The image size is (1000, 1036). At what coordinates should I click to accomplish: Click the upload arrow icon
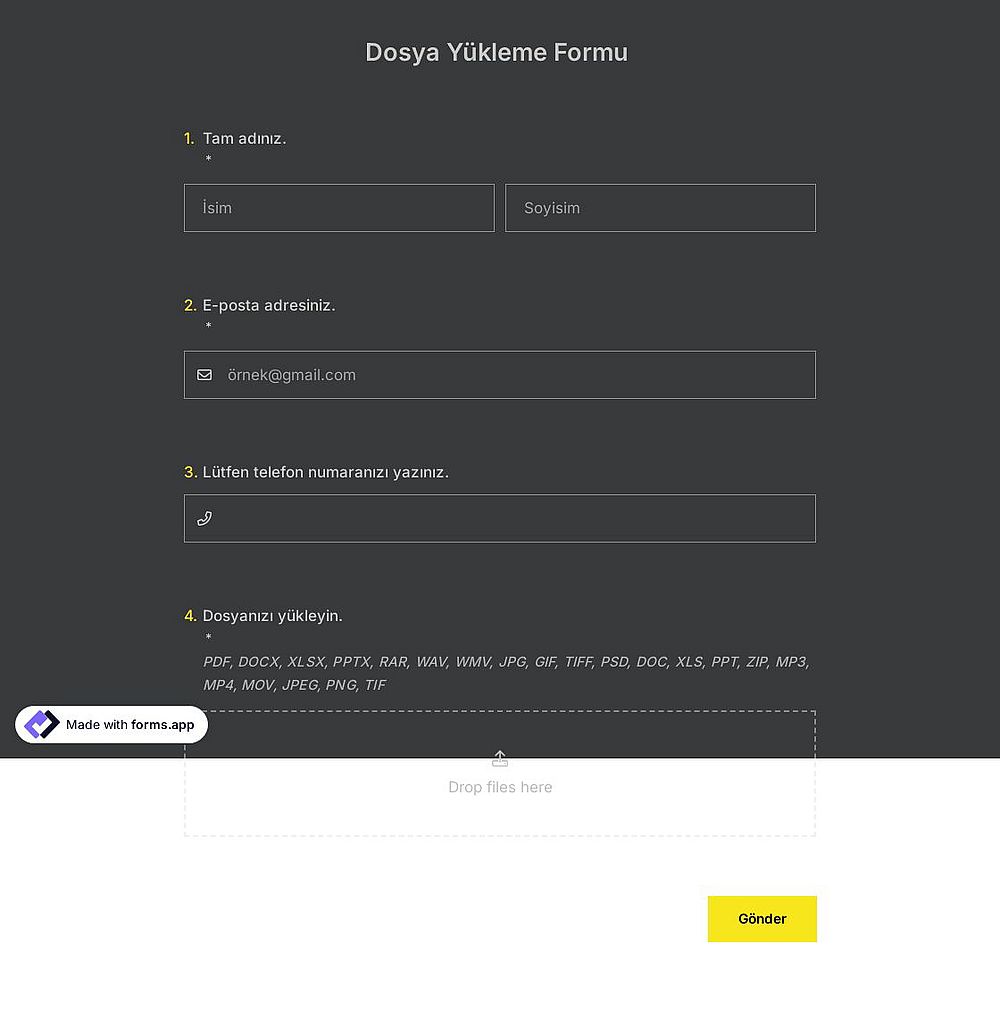(500, 758)
